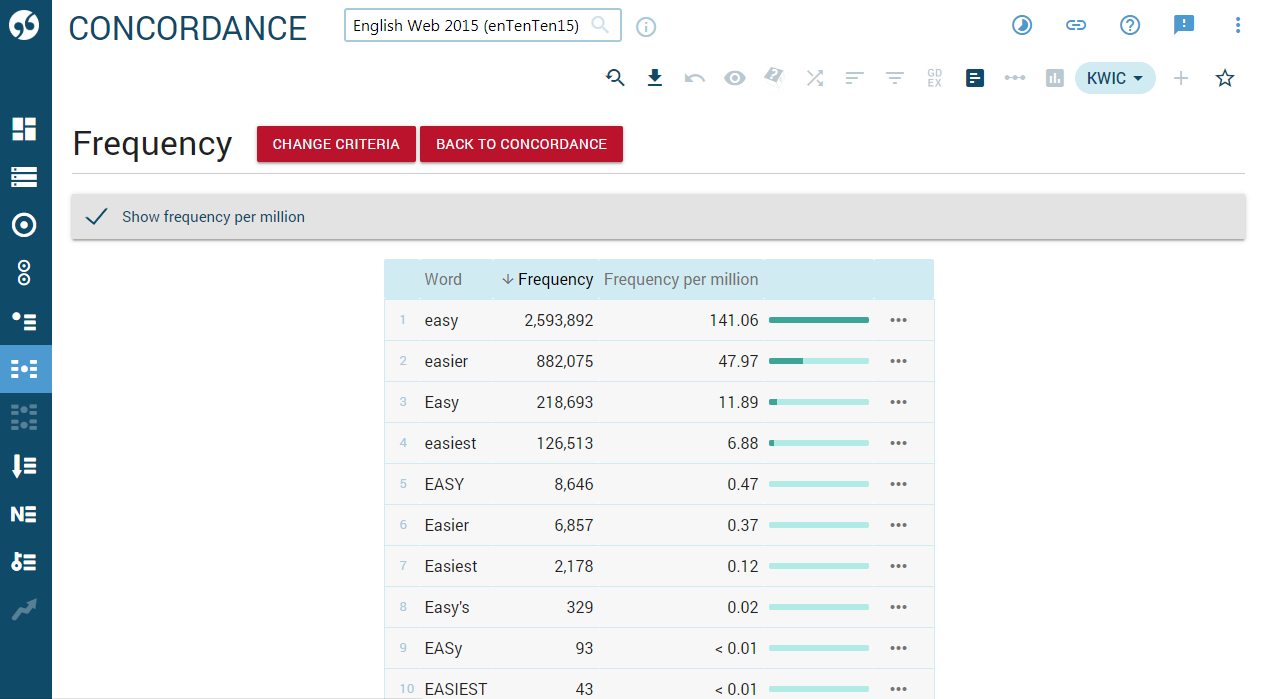Image resolution: width=1263 pixels, height=699 pixels.
Task: Open the KWIC view dropdown
Action: (x=1115, y=77)
